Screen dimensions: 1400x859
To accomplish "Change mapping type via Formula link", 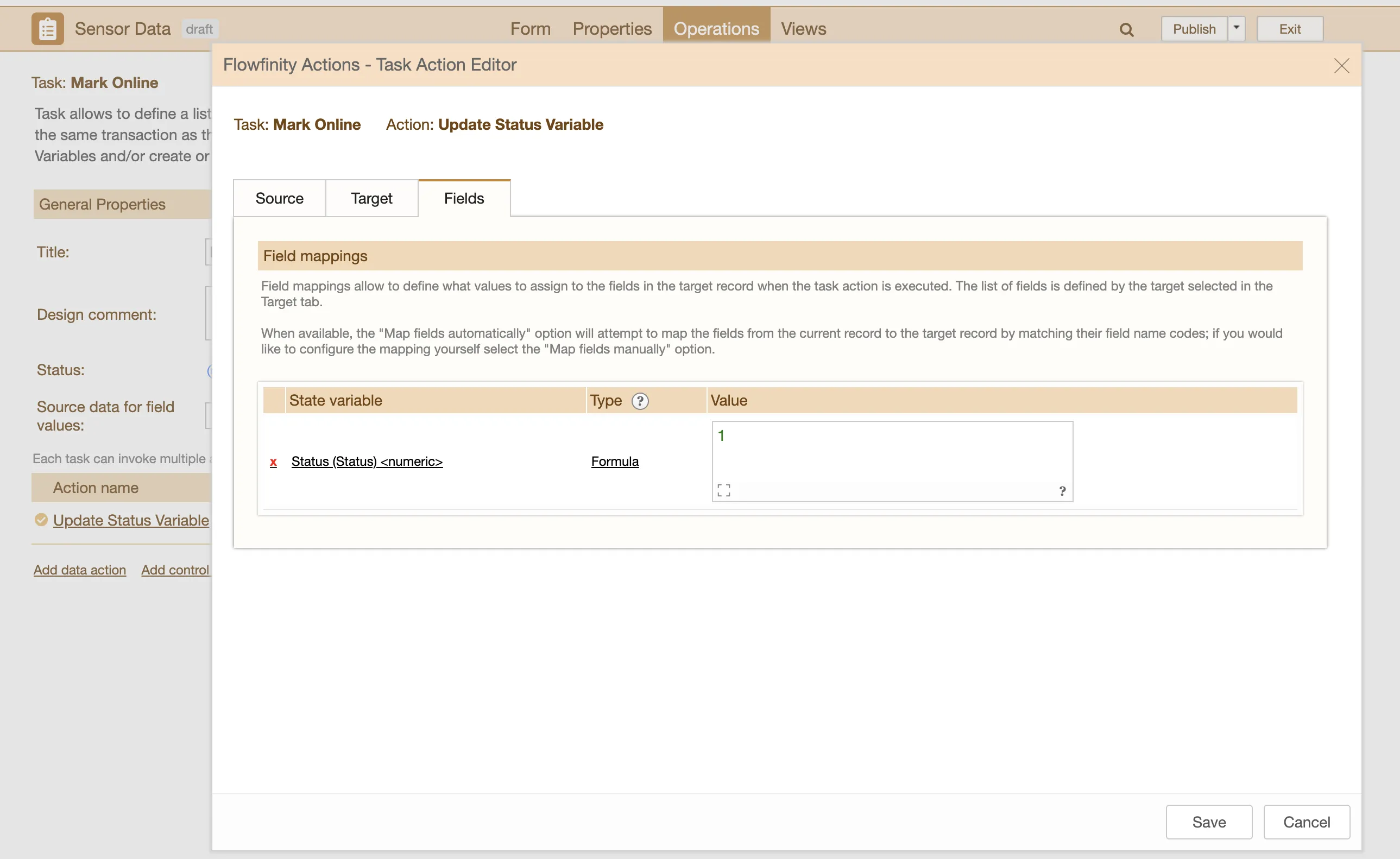I will coord(614,462).
